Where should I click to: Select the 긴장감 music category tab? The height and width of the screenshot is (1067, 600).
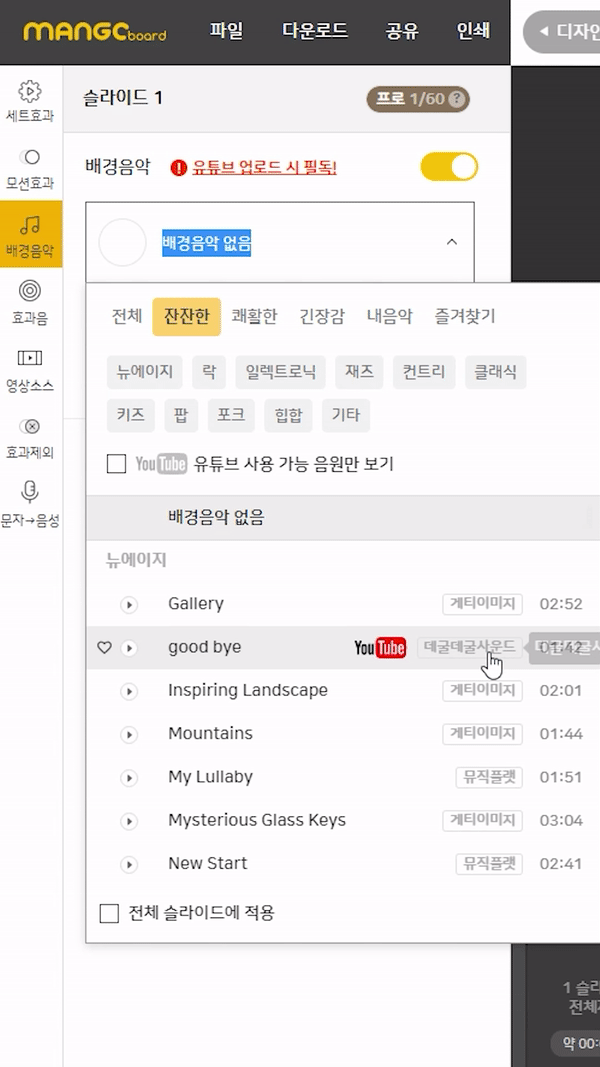click(322, 316)
